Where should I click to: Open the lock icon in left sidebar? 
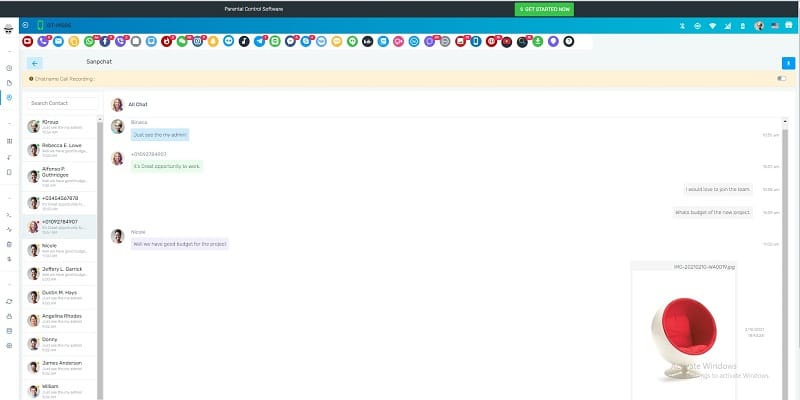9,316
